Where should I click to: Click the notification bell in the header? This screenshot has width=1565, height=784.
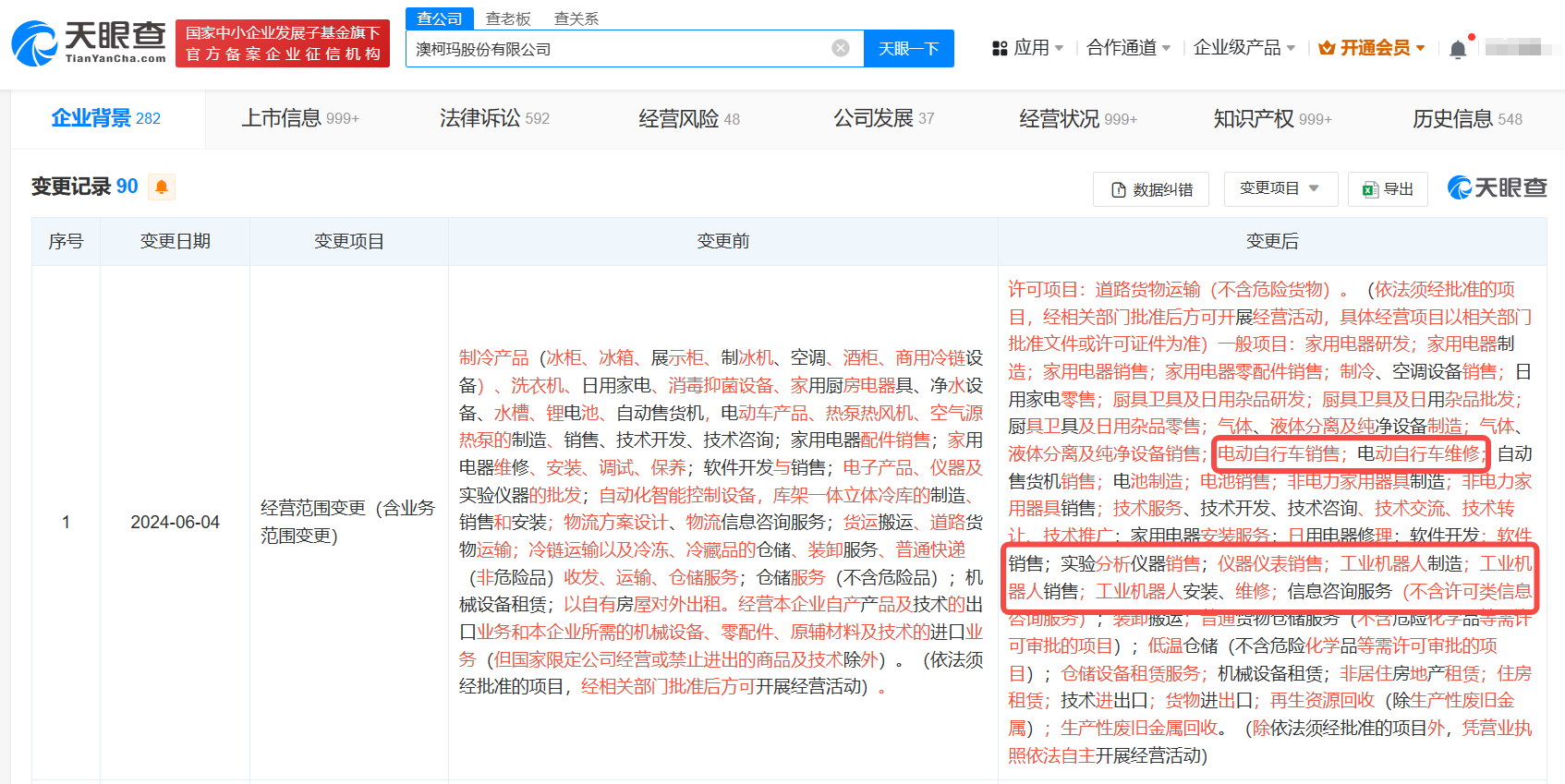pyautogui.click(x=1458, y=49)
